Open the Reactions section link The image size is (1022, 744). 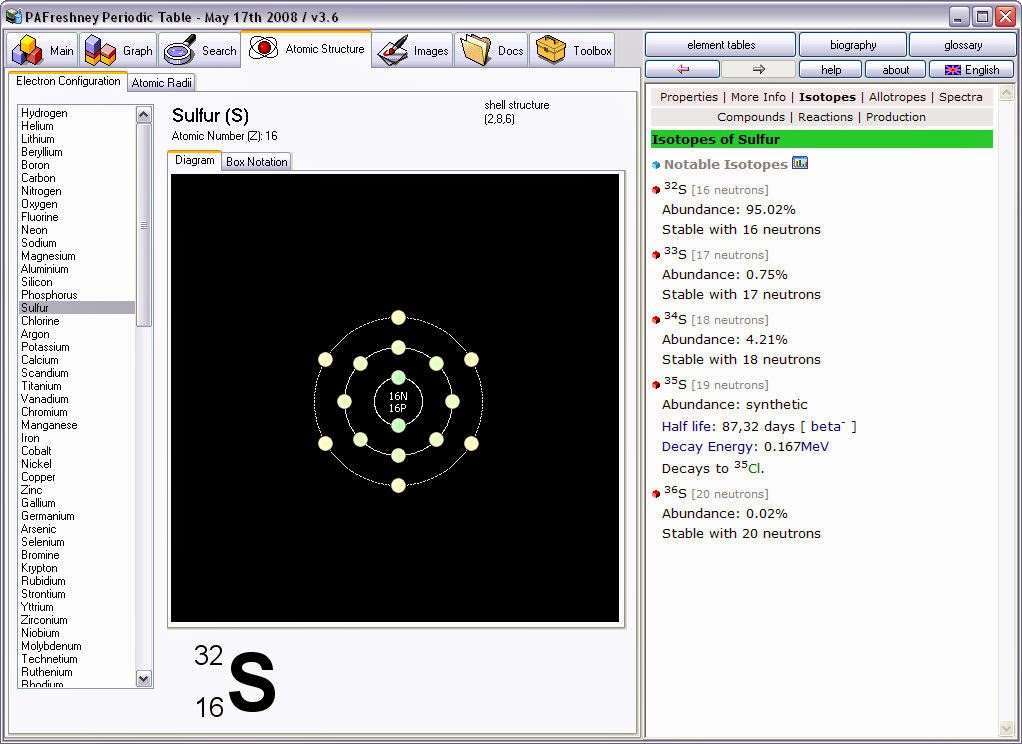pyautogui.click(x=825, y=117)
